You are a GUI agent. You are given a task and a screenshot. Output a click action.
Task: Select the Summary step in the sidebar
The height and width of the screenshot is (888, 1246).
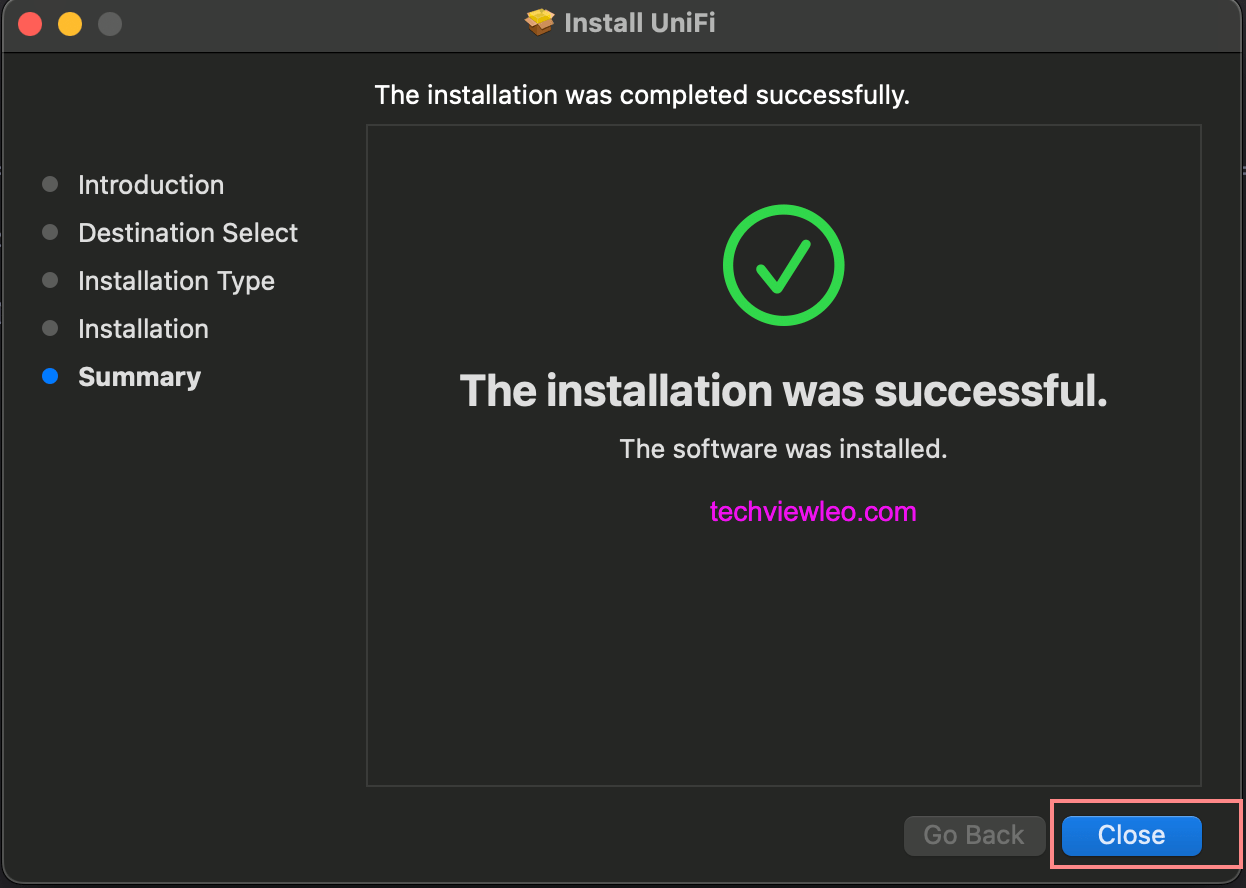pos(139,377)
